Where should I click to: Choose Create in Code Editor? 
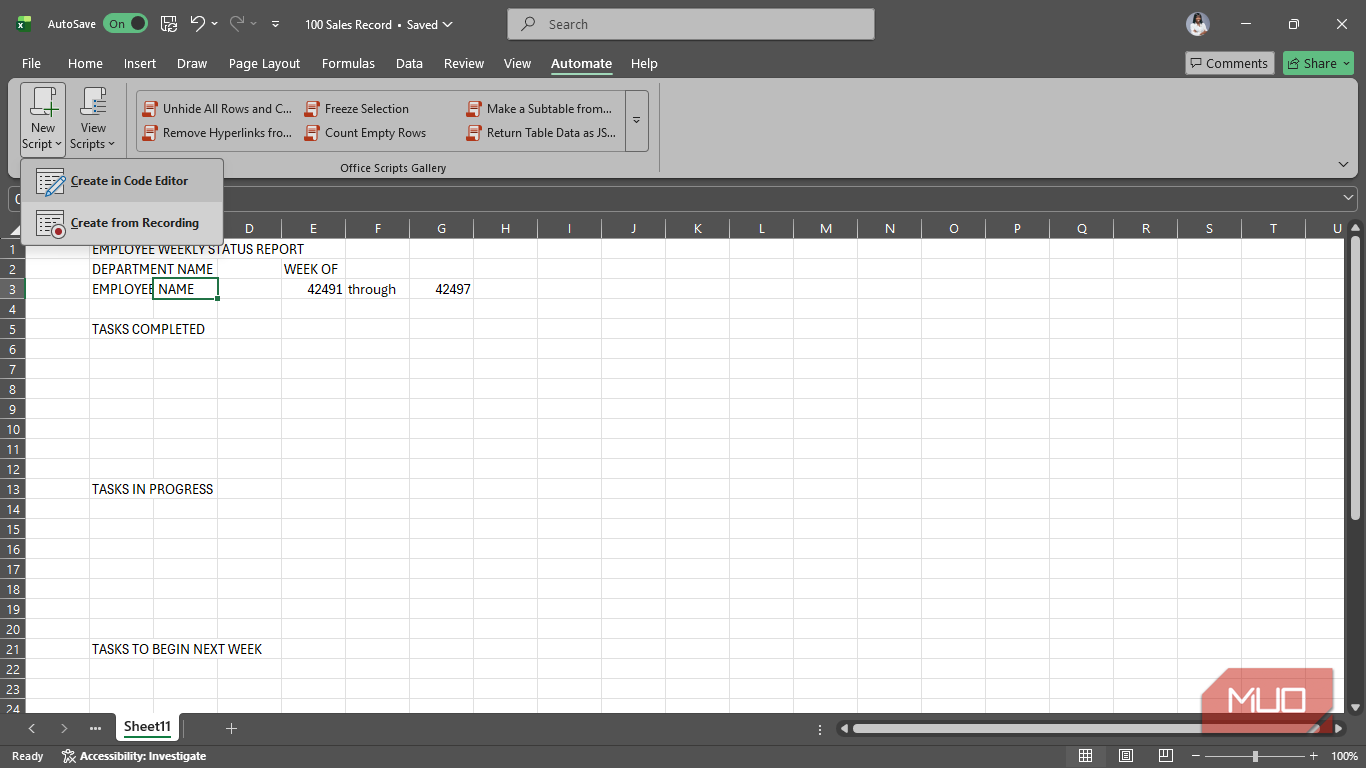pyautogui.click(x=122, y=181)
